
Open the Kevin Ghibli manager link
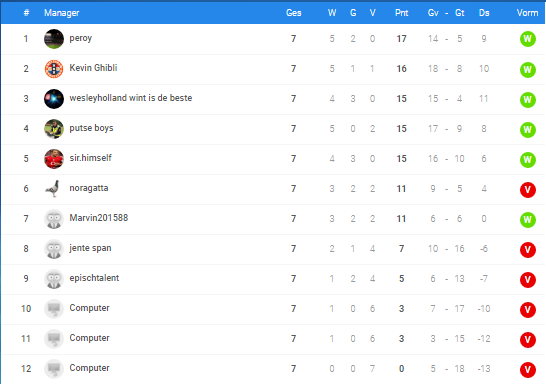pos(93,68)
